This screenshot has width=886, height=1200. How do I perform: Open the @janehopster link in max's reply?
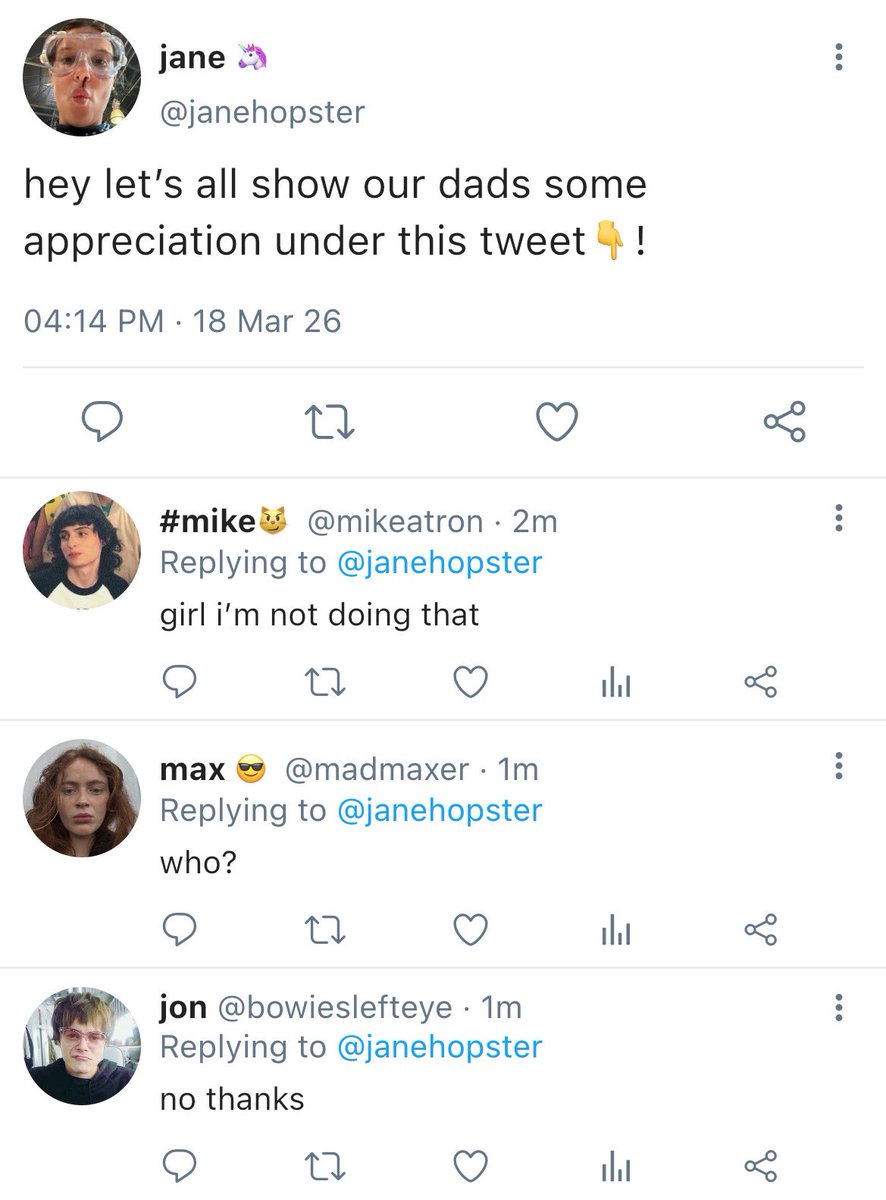[440, 810]
